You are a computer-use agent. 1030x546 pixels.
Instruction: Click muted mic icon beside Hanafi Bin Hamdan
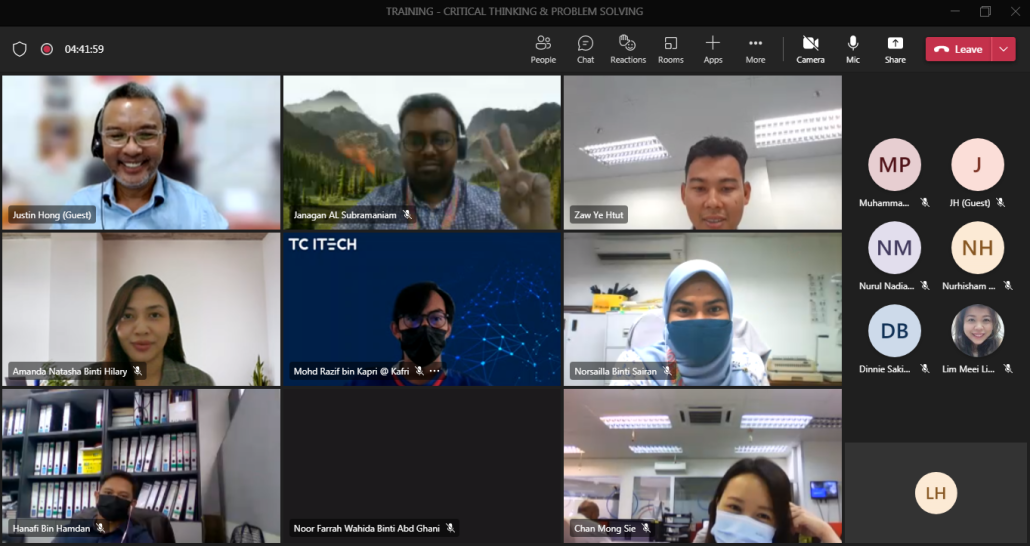tap(101, 528)
